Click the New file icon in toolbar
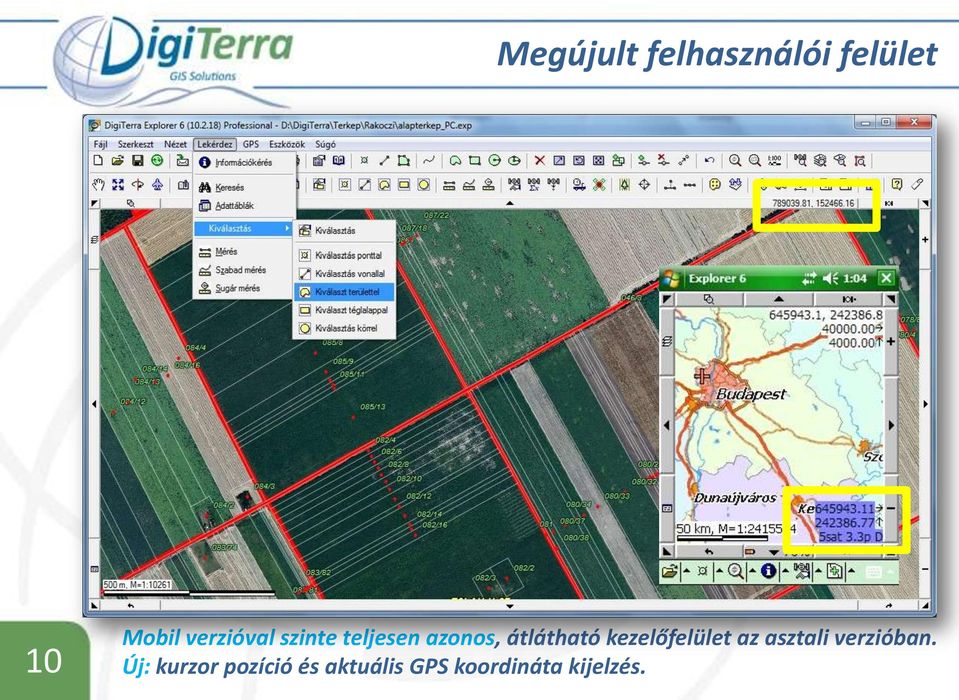The image size is (959, 700). tap(98, 161)
